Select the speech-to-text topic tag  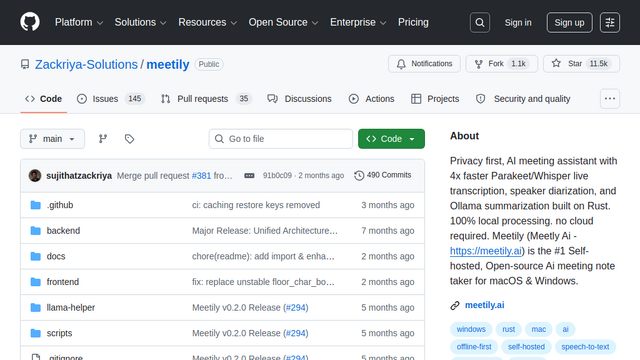tap(585, 347)
